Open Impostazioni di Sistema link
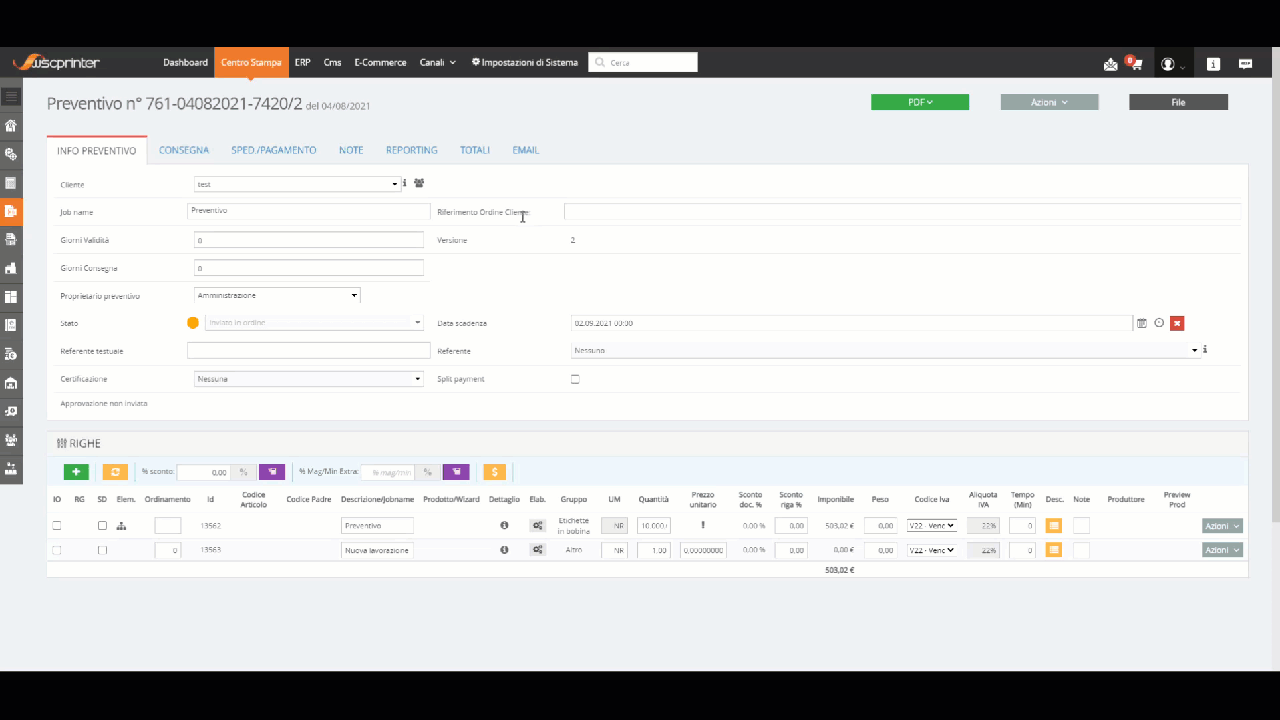 525,62
